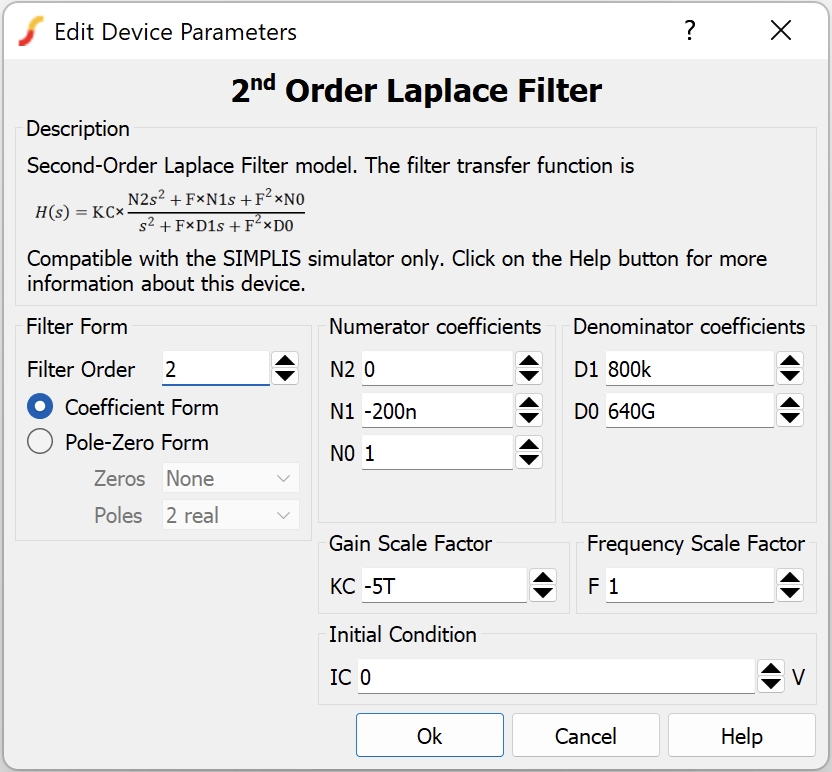Viewport: 832px width, 772px height.
Task: Click the F frequency scale input field
Action: pyautogui.click(x=690, y=586)
